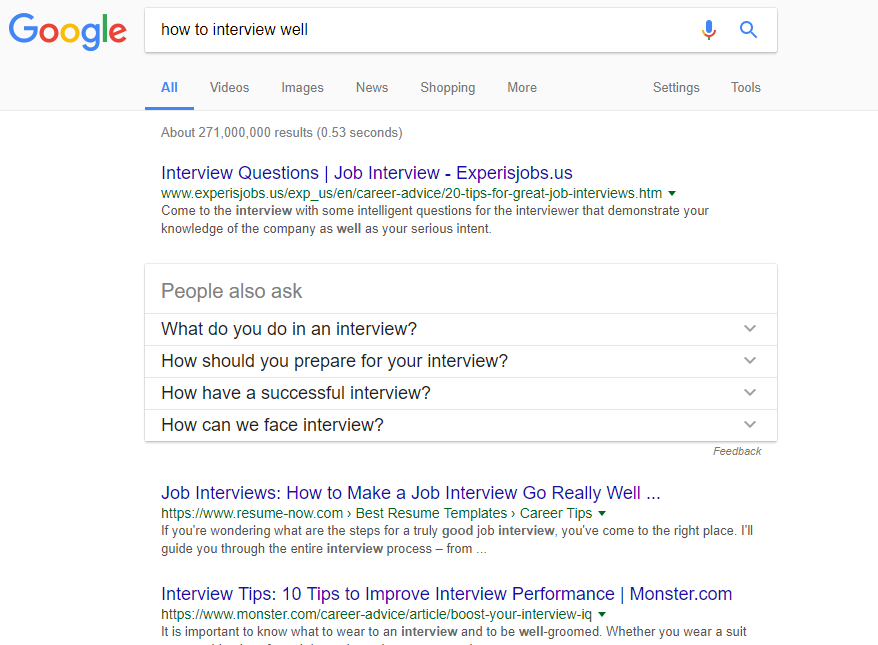Expand 'How should you prepare for your interview?'

click(461, 361)
